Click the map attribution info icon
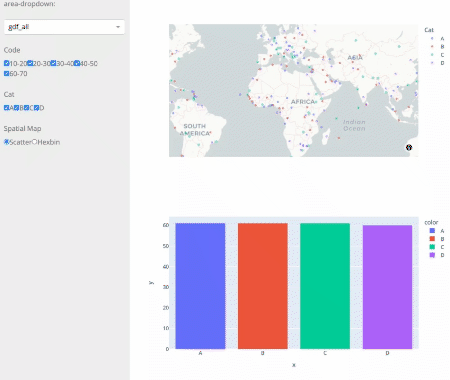This screenshot has height=380, width=450. tap(409, 147)
